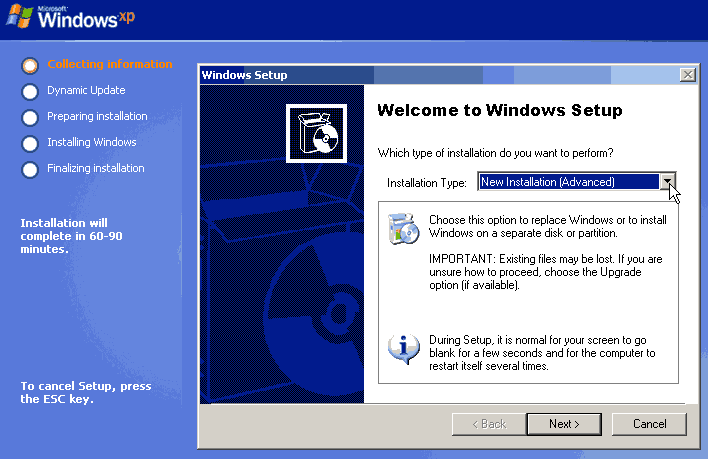Click the 'Installing Windows' step label
Viewport: 708px width, 459px height.
click(x=92, y=142)
